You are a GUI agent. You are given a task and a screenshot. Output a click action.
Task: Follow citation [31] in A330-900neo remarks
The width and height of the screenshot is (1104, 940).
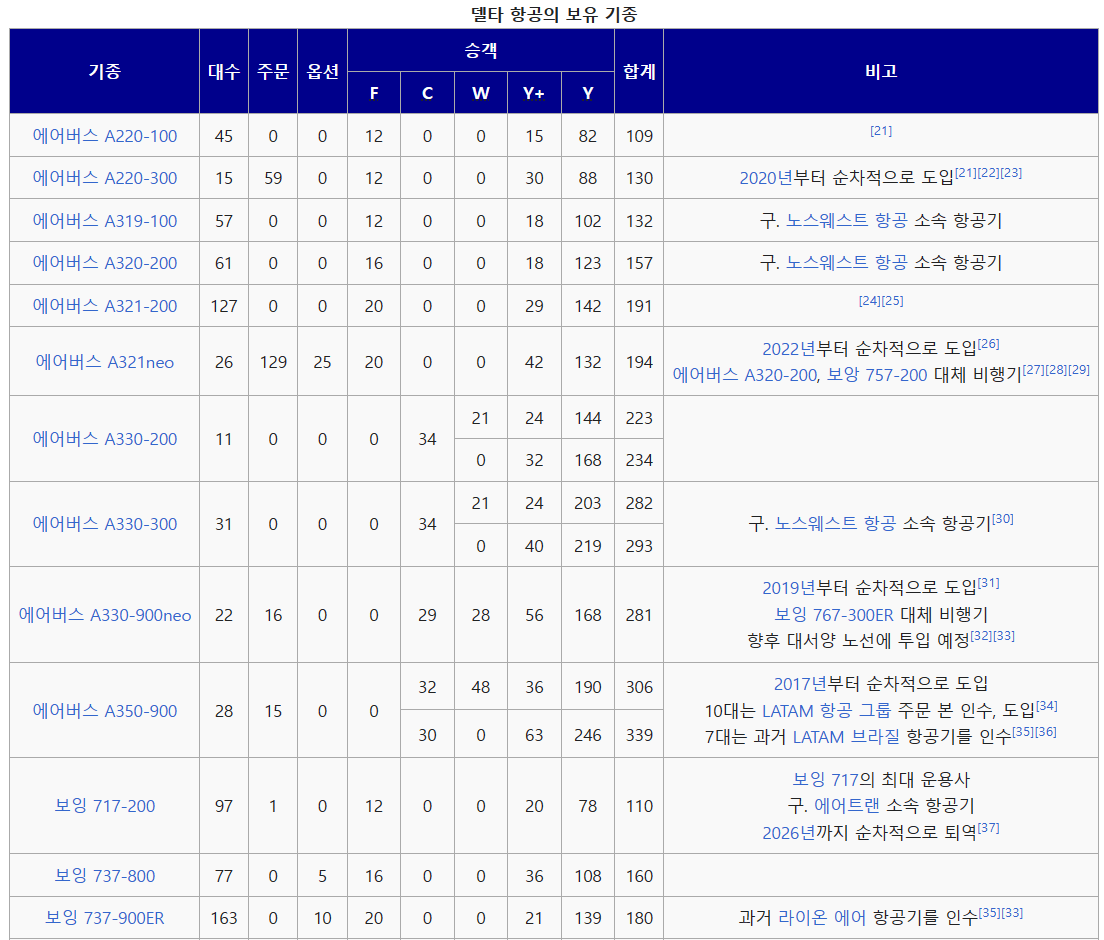(989, 584)
